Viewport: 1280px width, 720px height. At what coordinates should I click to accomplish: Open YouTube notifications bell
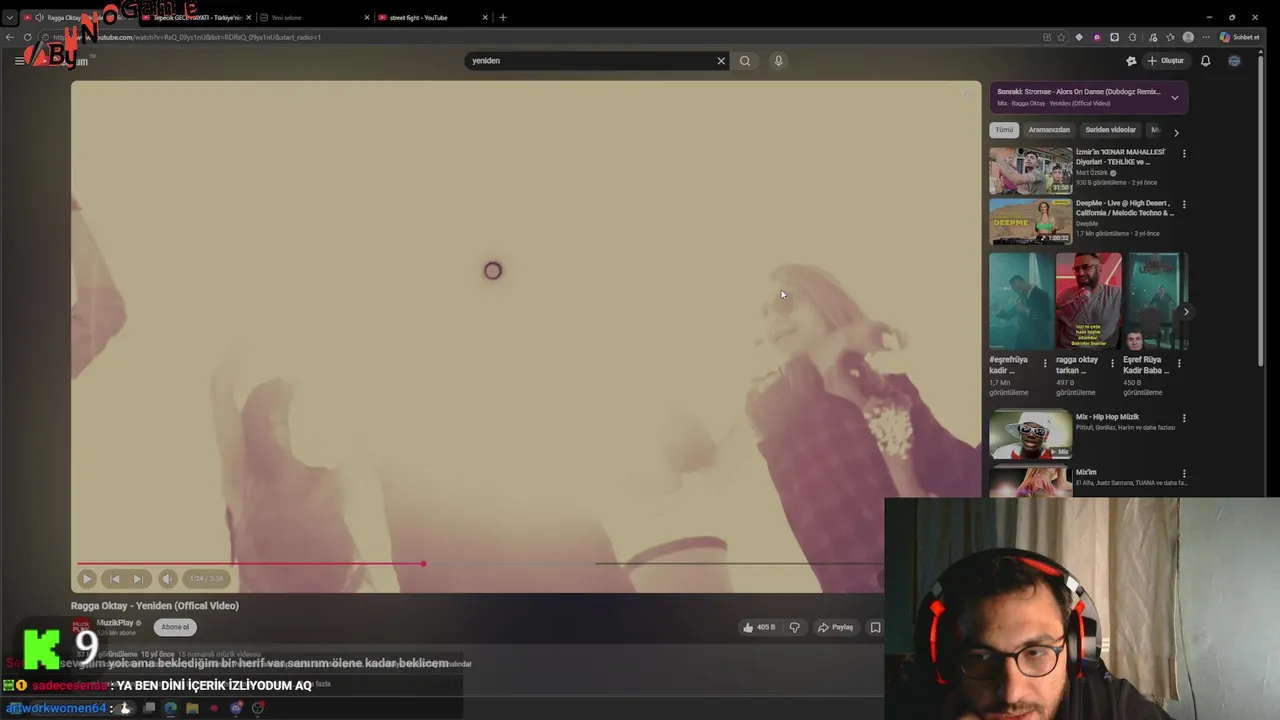pyautogui.click(x=1205, y=61)
